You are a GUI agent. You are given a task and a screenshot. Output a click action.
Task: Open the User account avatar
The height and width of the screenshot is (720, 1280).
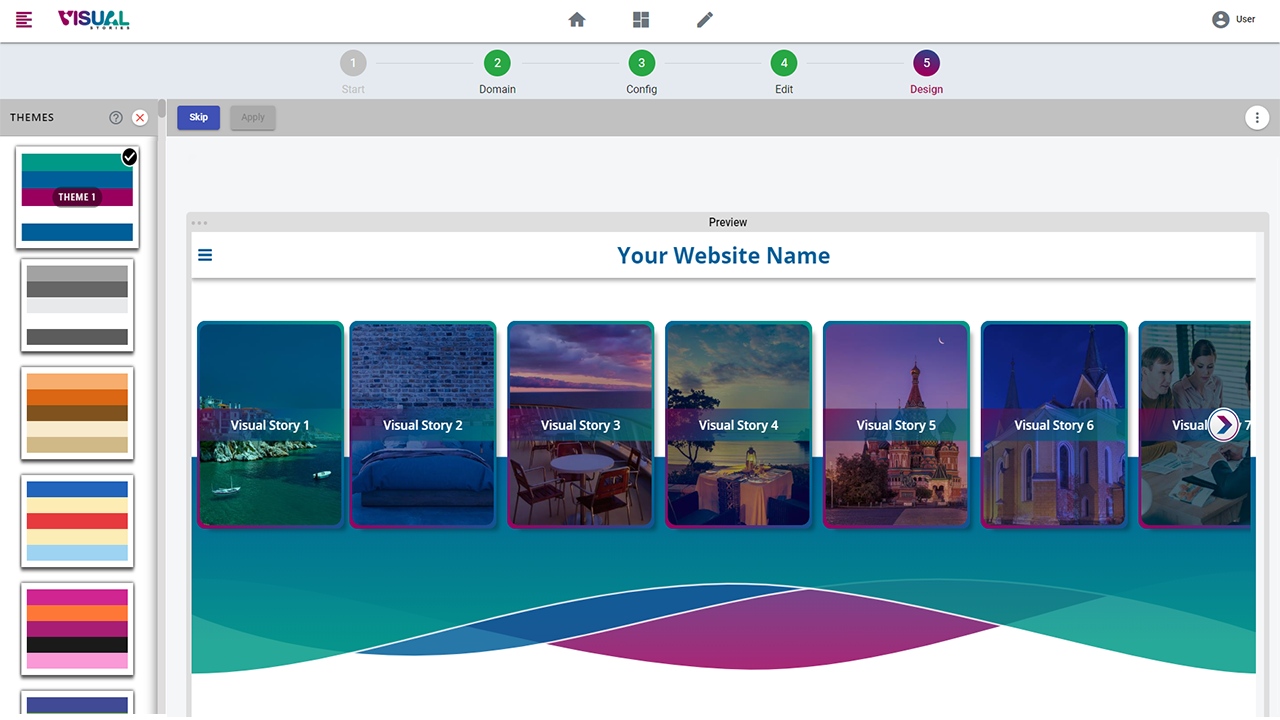[1220, 20]
